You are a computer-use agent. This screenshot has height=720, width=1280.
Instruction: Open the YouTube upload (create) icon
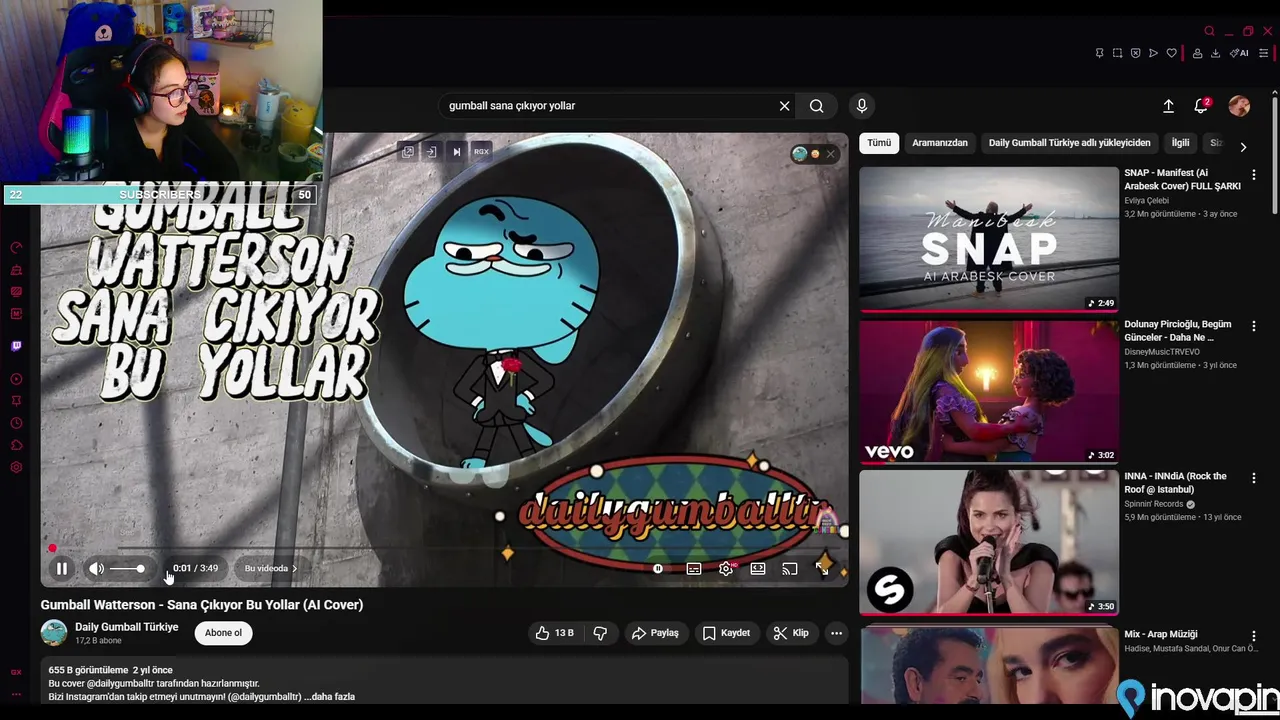(x=1168, y=106)
